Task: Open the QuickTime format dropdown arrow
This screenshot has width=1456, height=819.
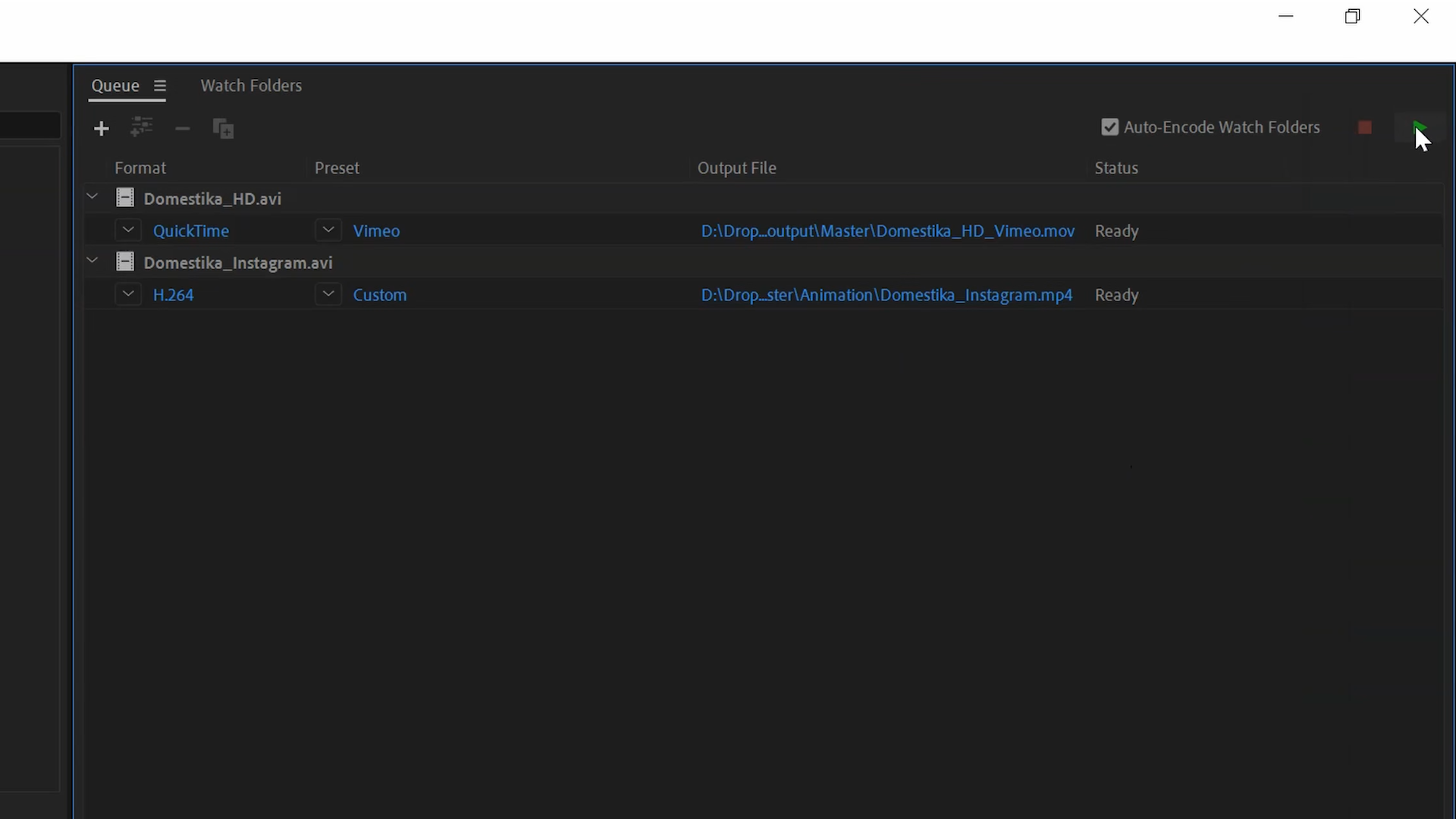Action: tap(128, 231)
